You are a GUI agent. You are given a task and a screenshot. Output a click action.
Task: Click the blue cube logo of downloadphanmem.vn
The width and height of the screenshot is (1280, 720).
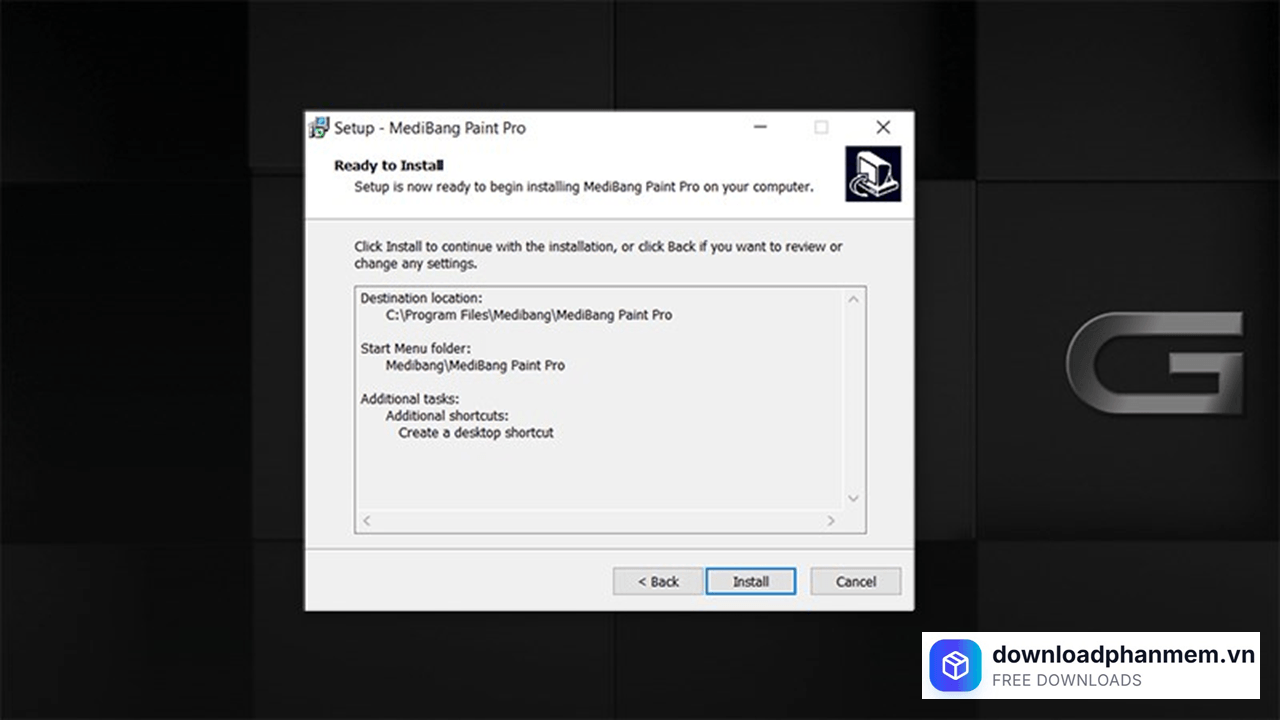click(x=955, y=665)
